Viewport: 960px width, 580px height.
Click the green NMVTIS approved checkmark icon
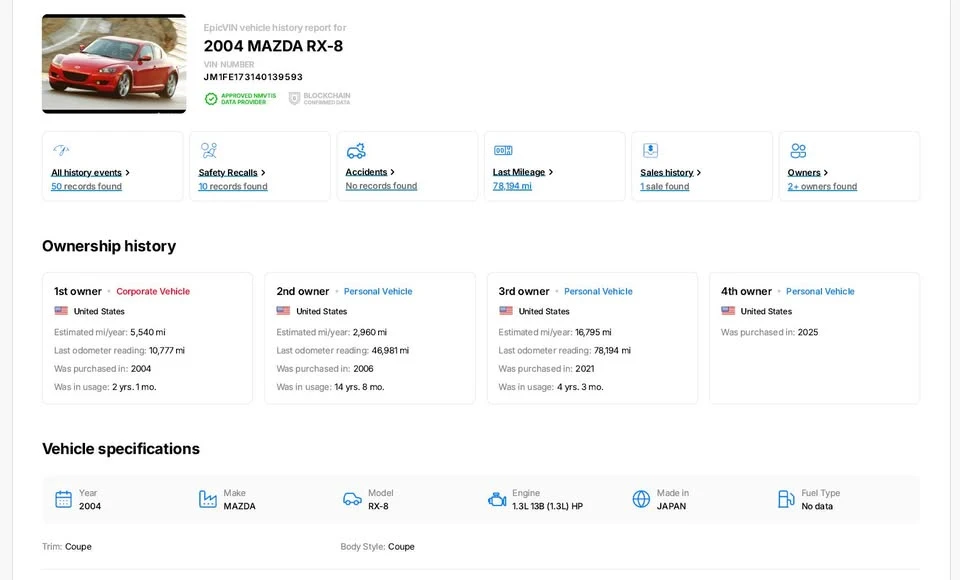click(211, 99)
